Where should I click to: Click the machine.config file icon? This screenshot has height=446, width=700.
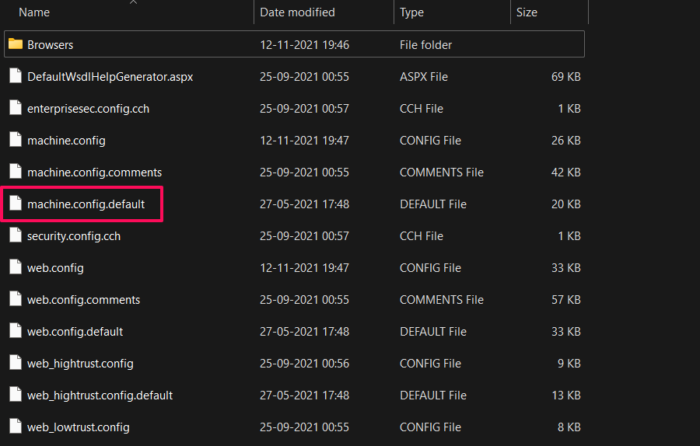click(15, 140)
